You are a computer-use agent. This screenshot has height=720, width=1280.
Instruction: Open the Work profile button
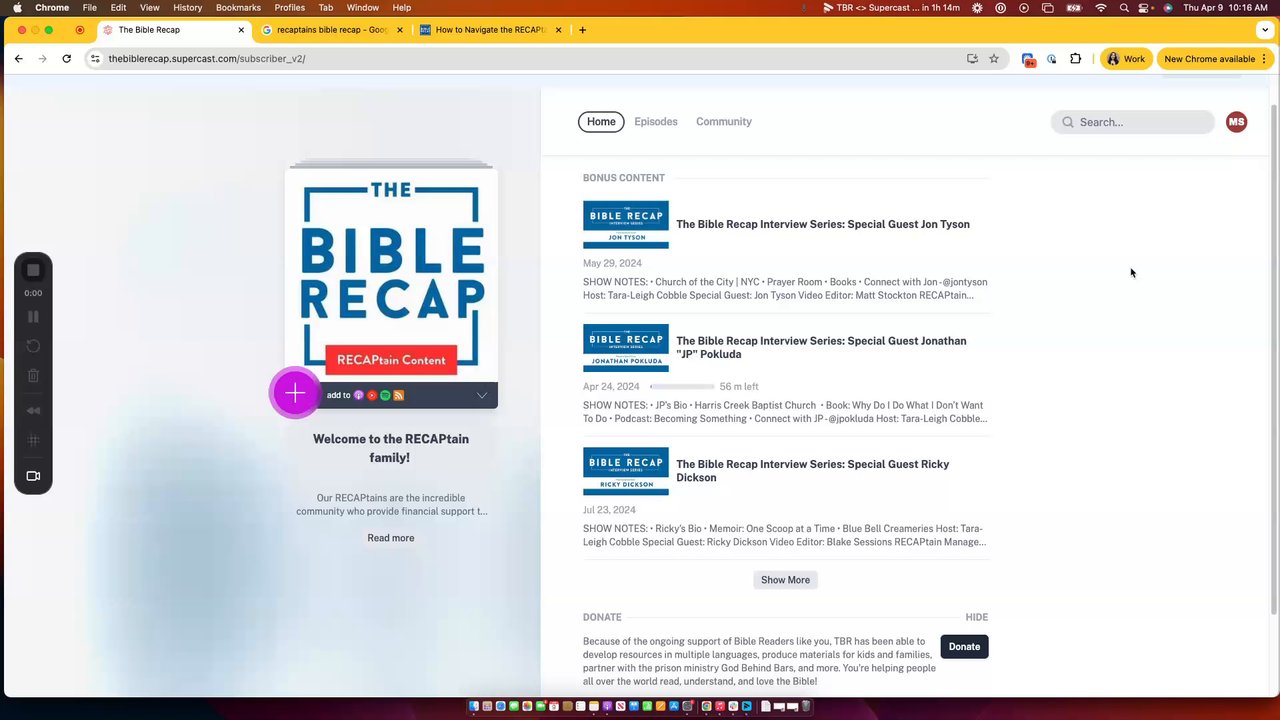click(1126, 59)
